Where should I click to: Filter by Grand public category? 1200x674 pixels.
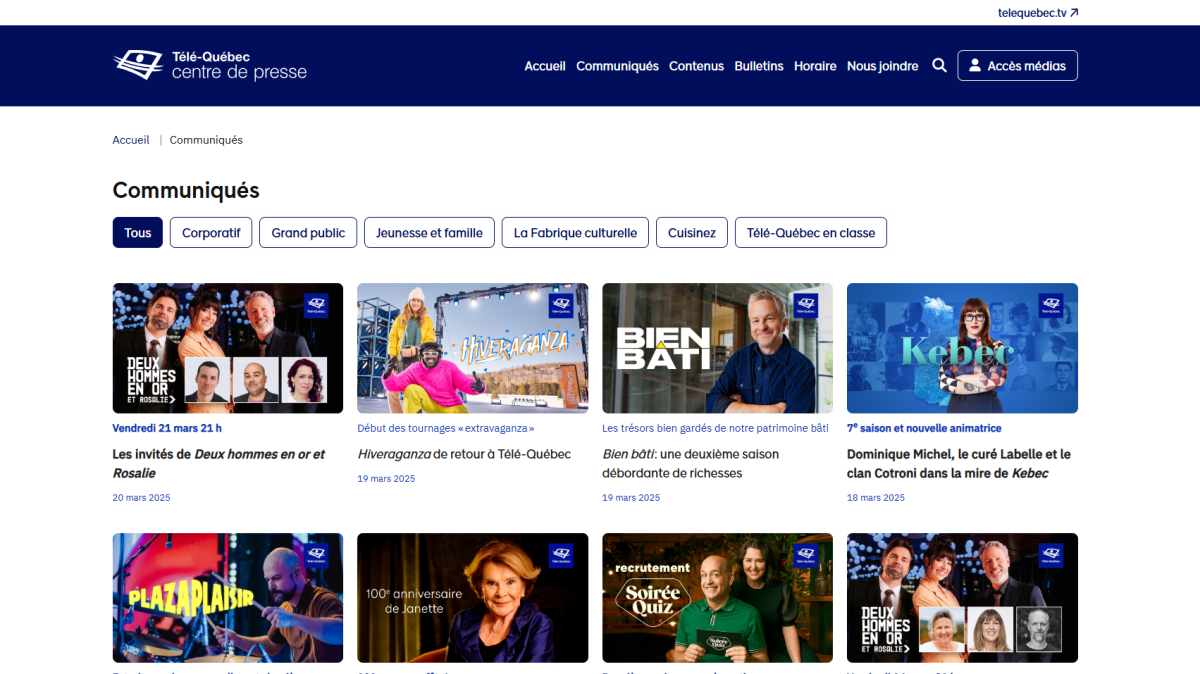(308, 233)
